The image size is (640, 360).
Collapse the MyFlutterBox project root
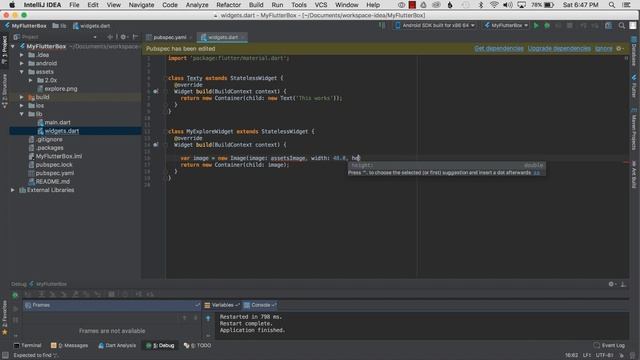click(13, 47)
